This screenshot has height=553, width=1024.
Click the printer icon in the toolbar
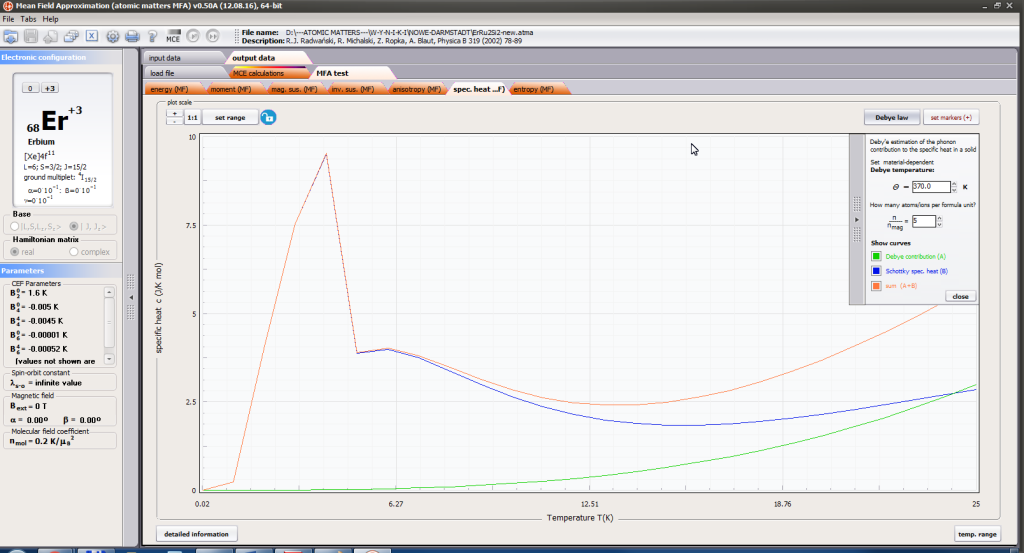131,37
